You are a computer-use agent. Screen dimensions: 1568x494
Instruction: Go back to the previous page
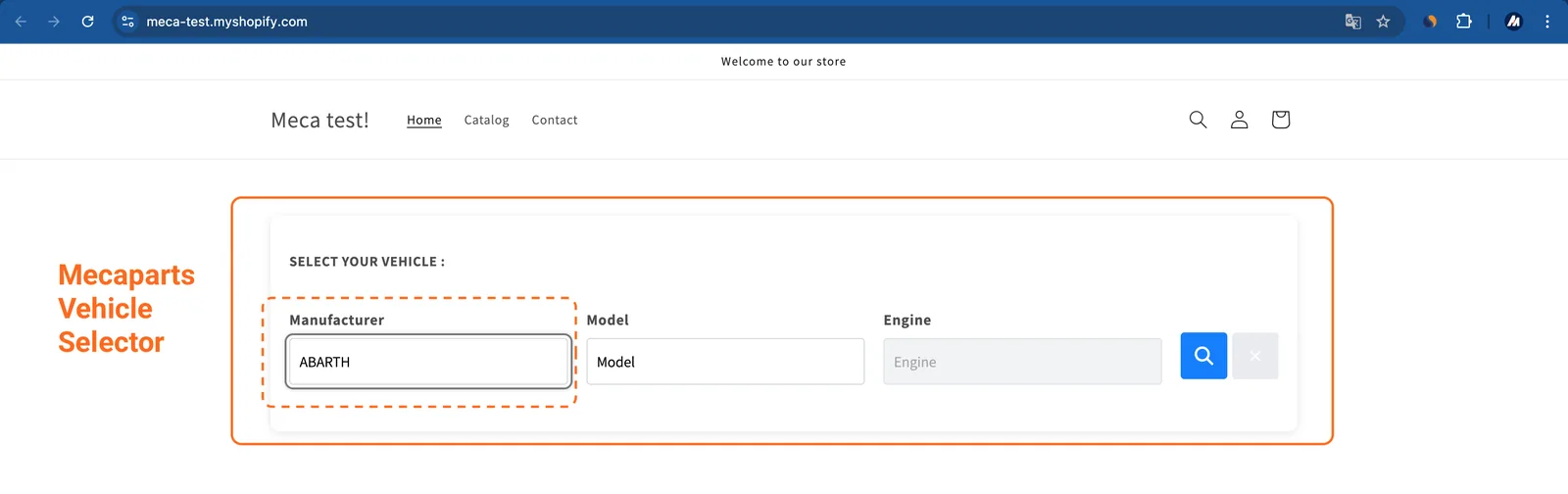pos(21,22)
